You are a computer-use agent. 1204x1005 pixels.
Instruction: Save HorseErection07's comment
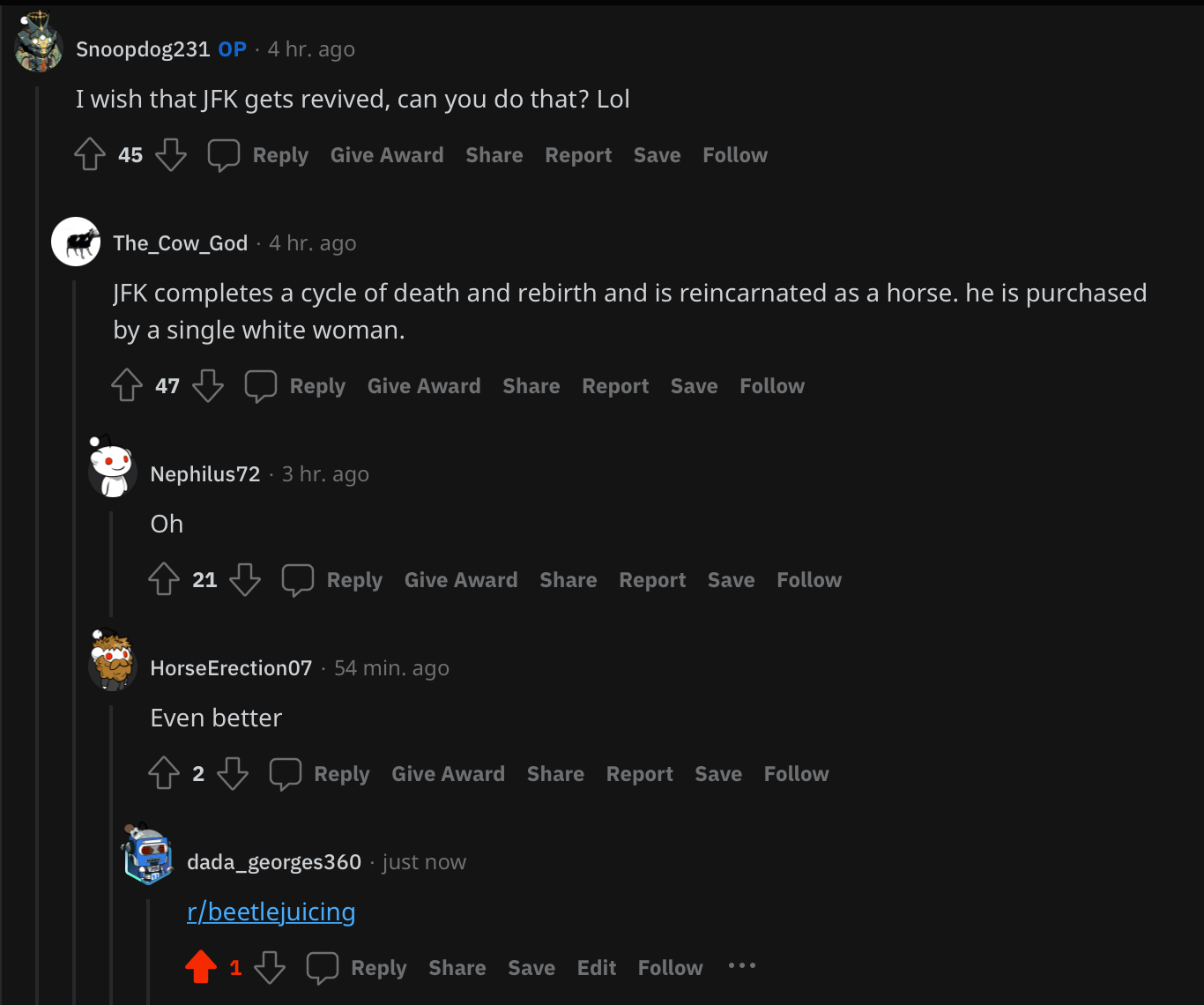point(717,774)
